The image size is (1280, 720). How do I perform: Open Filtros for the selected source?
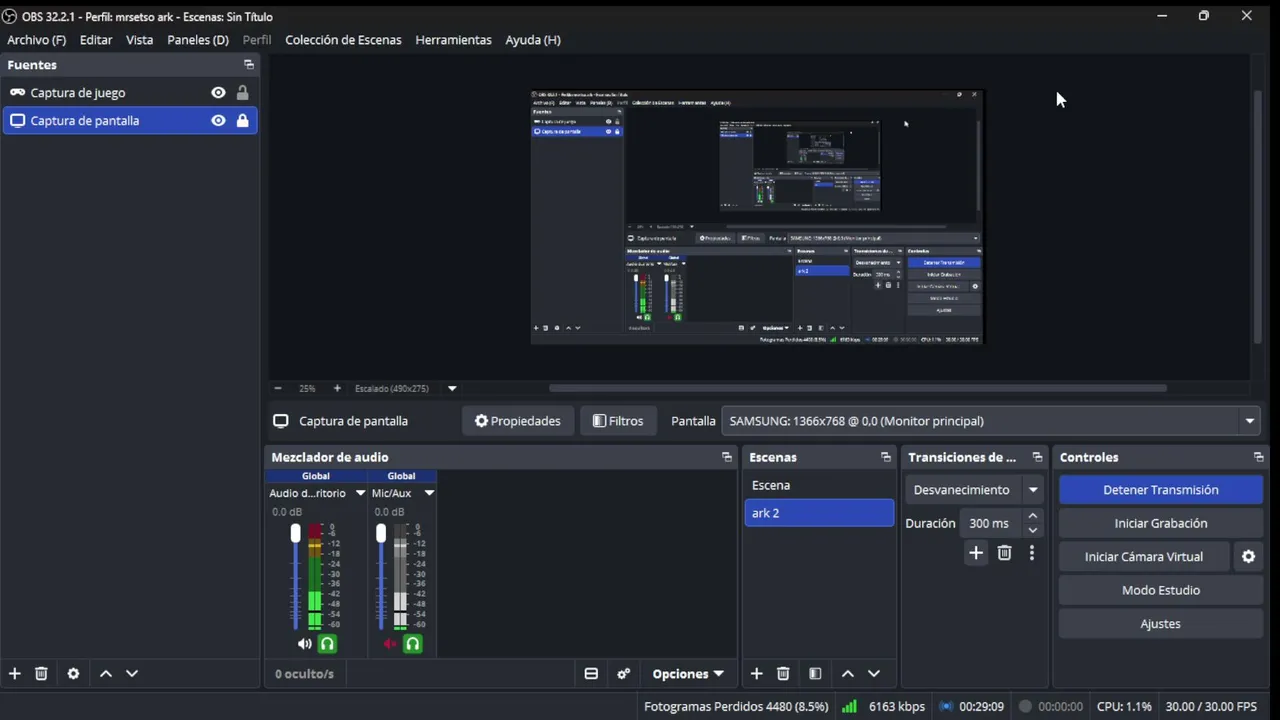tap(618, 421)
